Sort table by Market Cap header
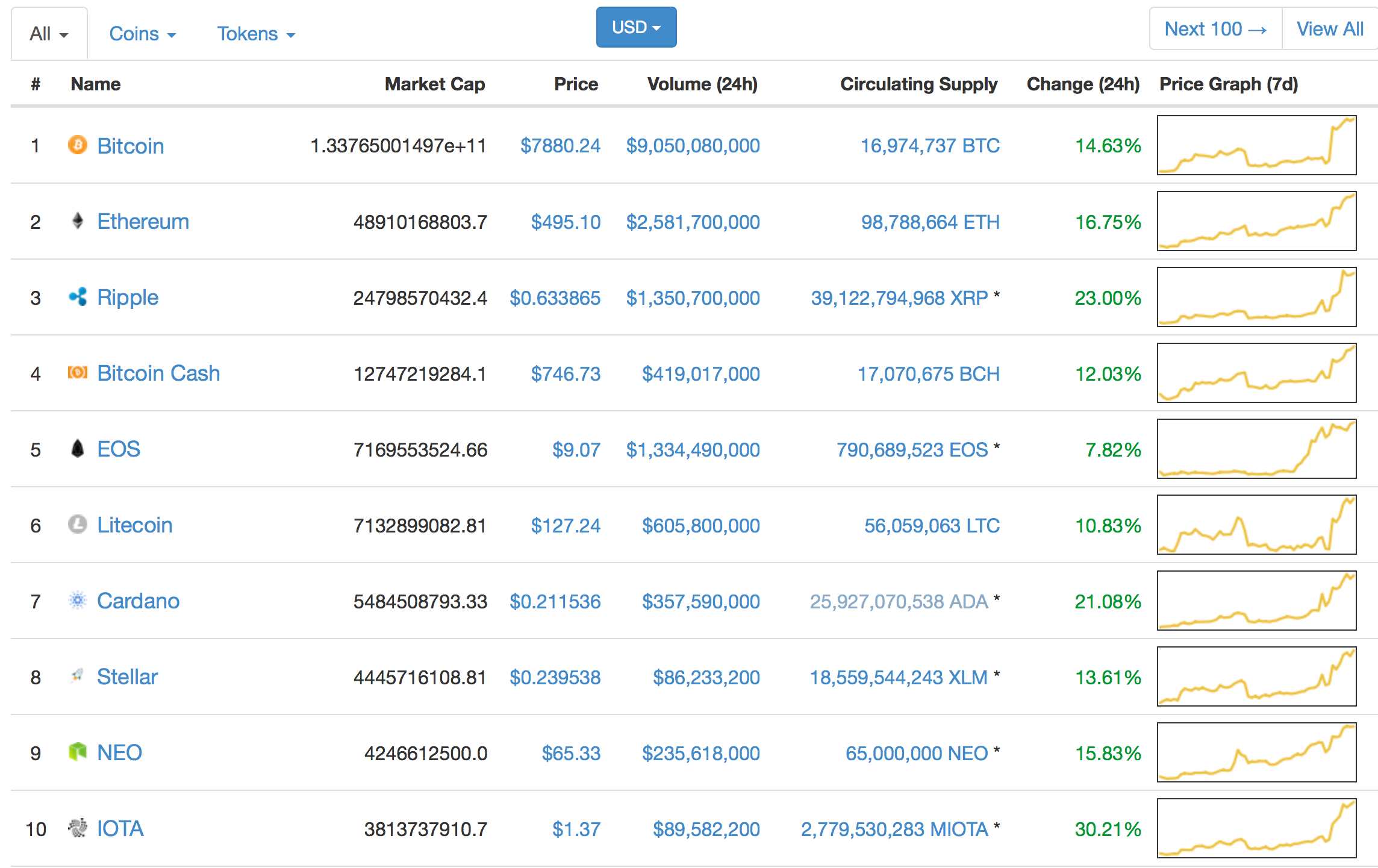Screen dimensions: 1378x868 click(435, 84)
